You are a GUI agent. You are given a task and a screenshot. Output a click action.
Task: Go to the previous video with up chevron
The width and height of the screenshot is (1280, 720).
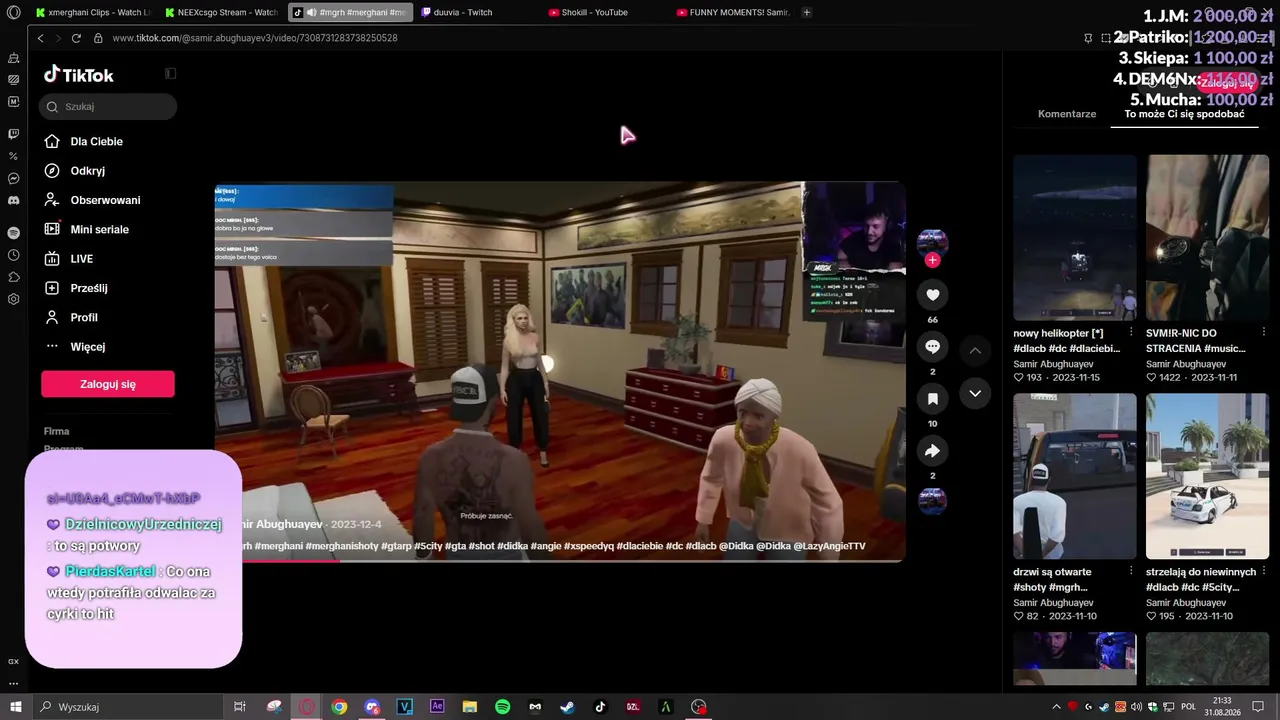tap(975, 351)
